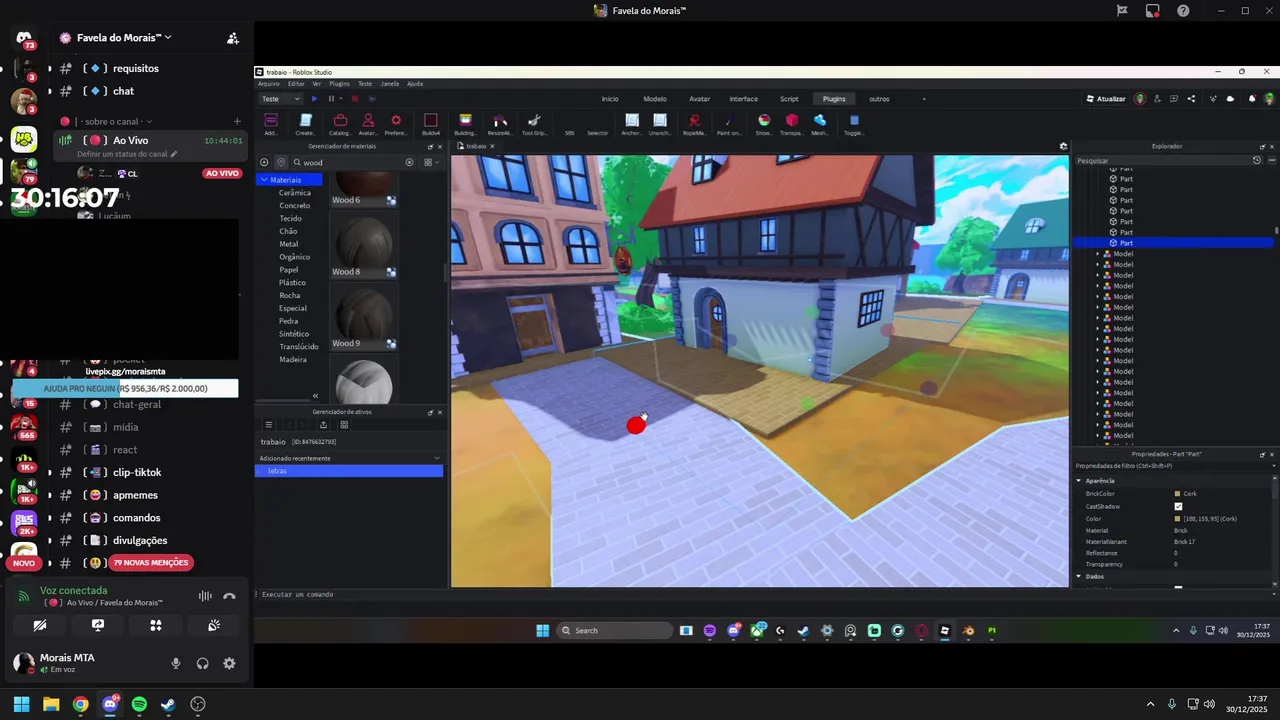Open the chat-geral Discord channel
This screenshot has width=1280, height=720.
[136, 405]
